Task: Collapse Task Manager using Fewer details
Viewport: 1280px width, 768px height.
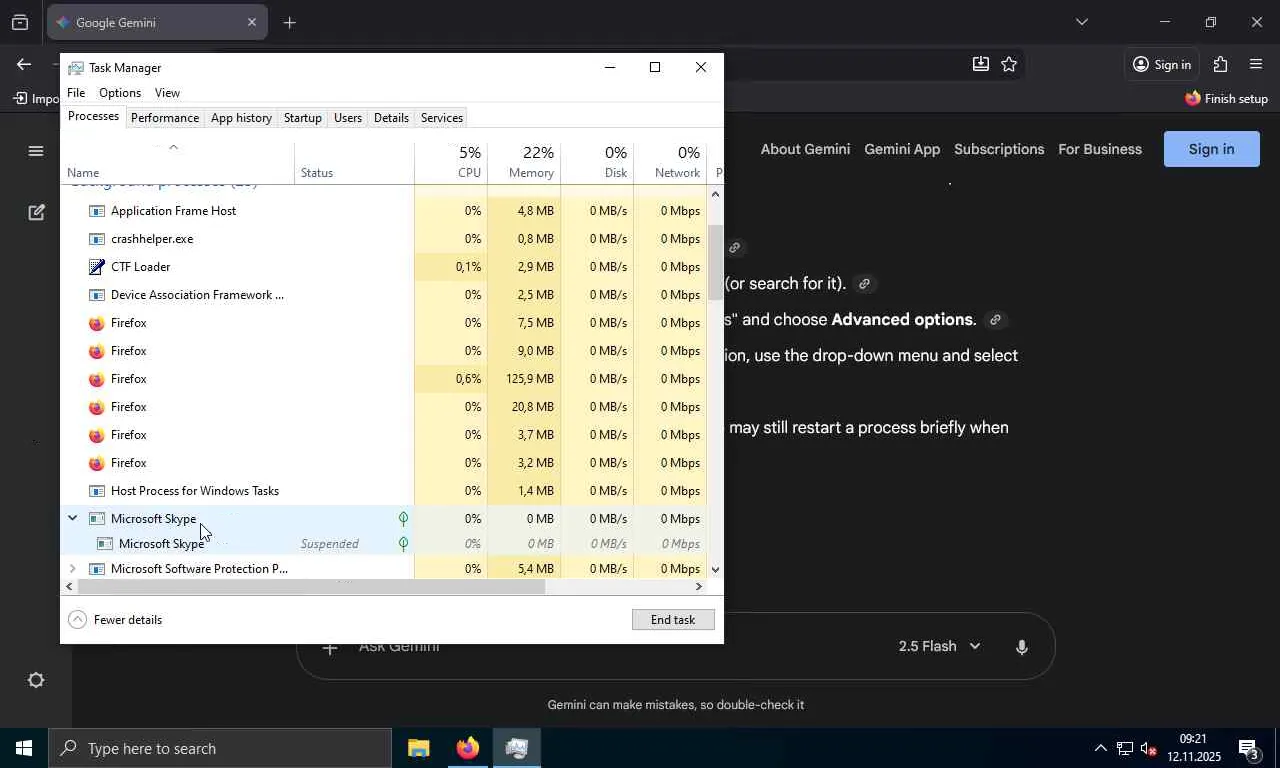Action: point(115,620)
